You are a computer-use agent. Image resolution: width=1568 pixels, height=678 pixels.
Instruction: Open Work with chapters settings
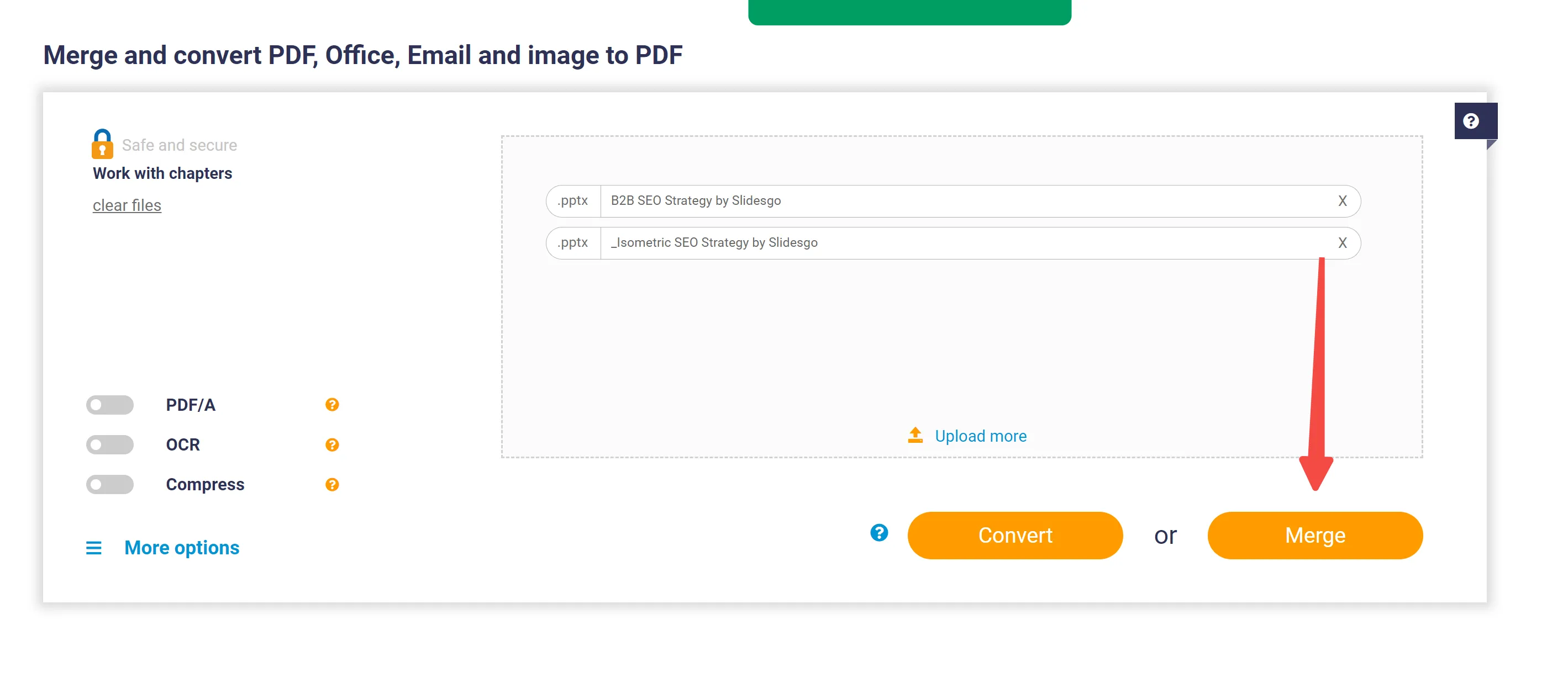click(162, 173)
